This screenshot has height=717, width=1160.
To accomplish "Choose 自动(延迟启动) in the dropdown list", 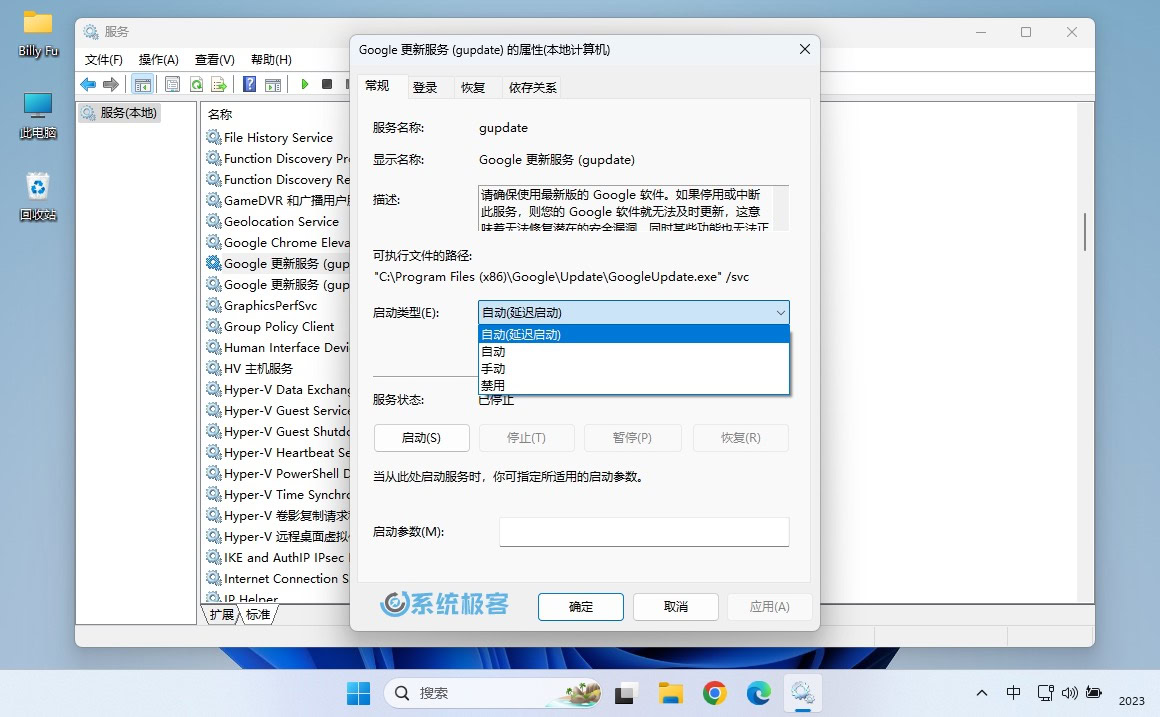I will (634, 334).
